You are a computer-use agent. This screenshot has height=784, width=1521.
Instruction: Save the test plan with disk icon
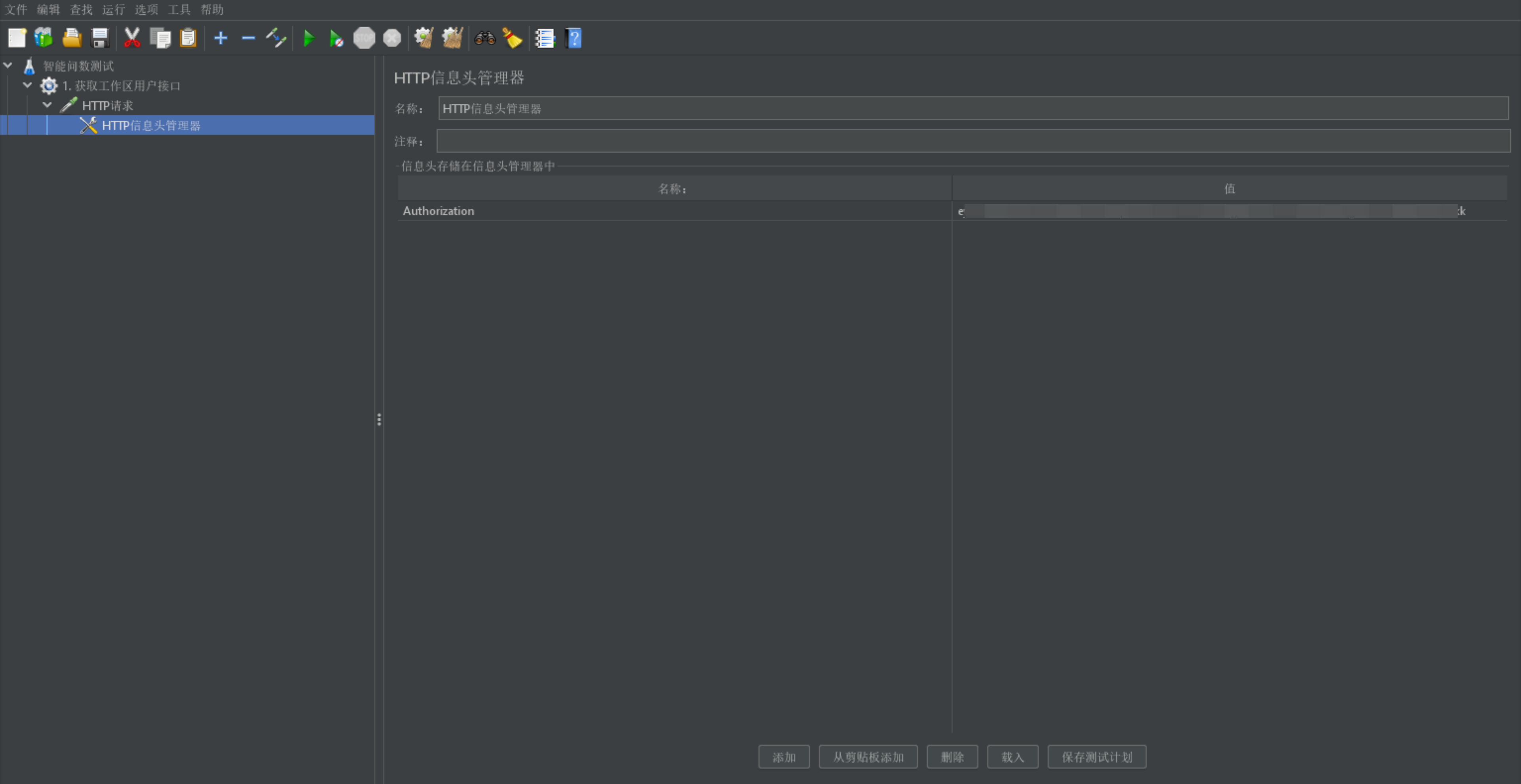click(x=100, y=38)
